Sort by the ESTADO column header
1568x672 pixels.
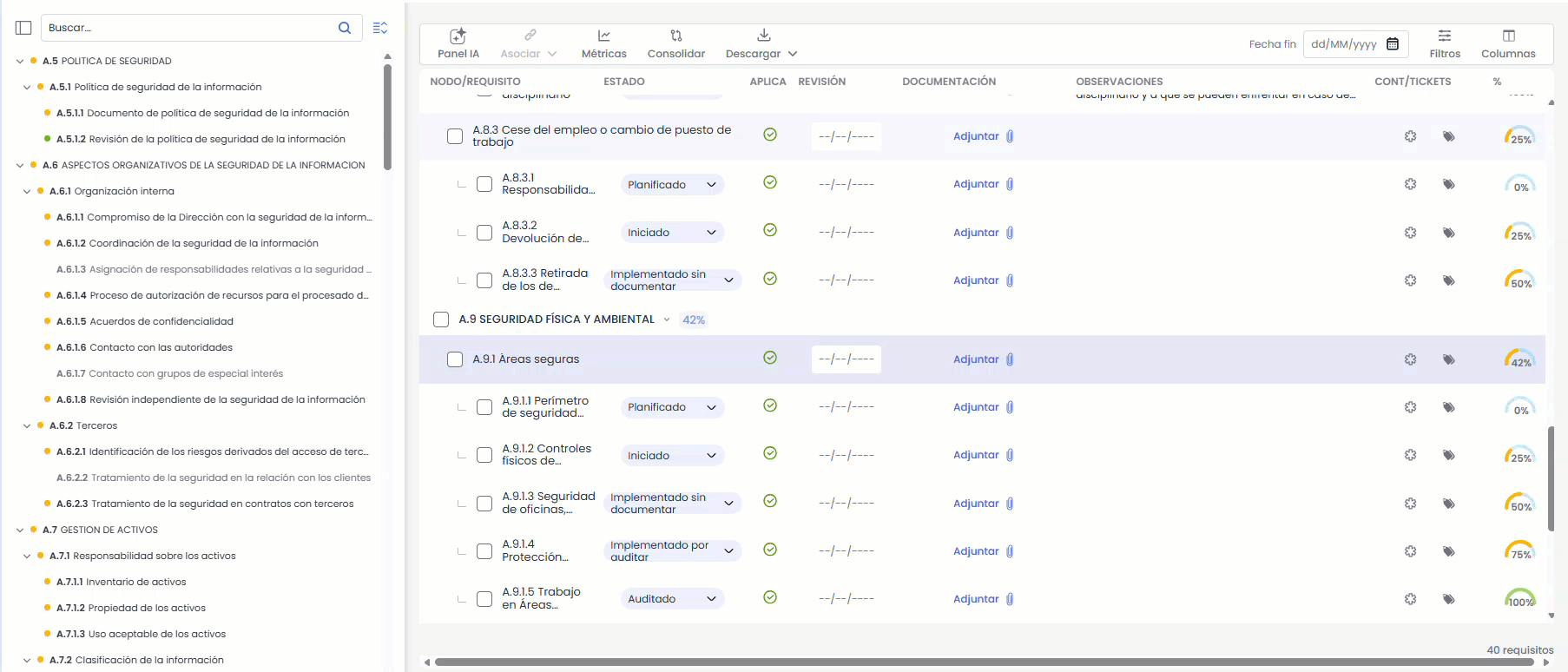click(624, 82)
